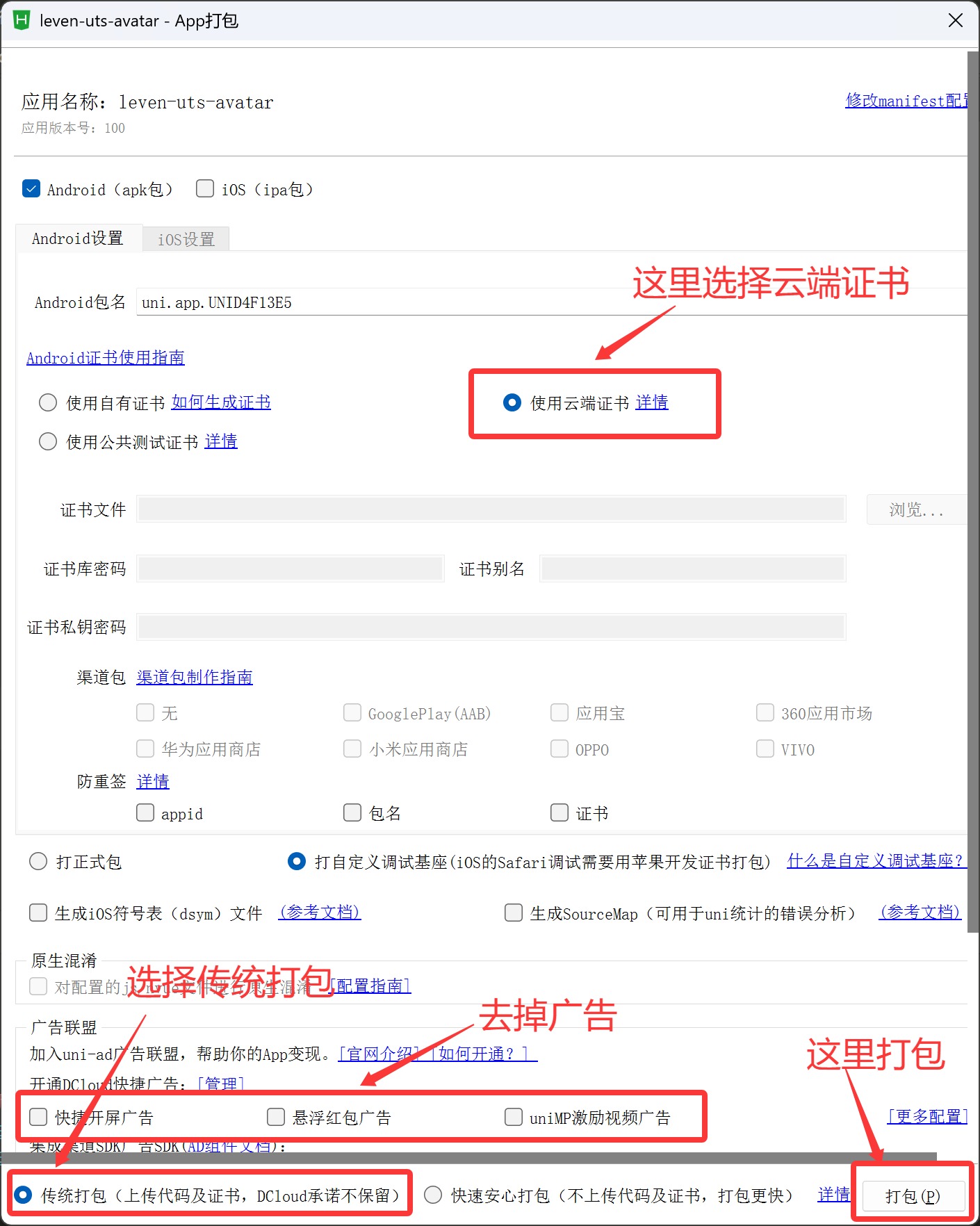
Task: Select the 打正式包 radio button
Action: click(38, 862)
